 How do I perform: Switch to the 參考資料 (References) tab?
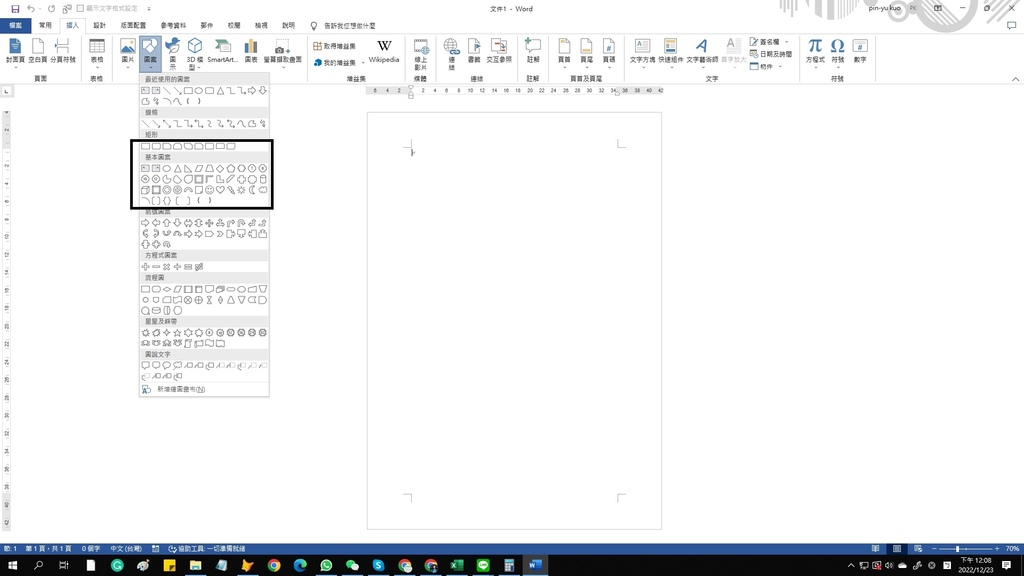click(173, 25)
